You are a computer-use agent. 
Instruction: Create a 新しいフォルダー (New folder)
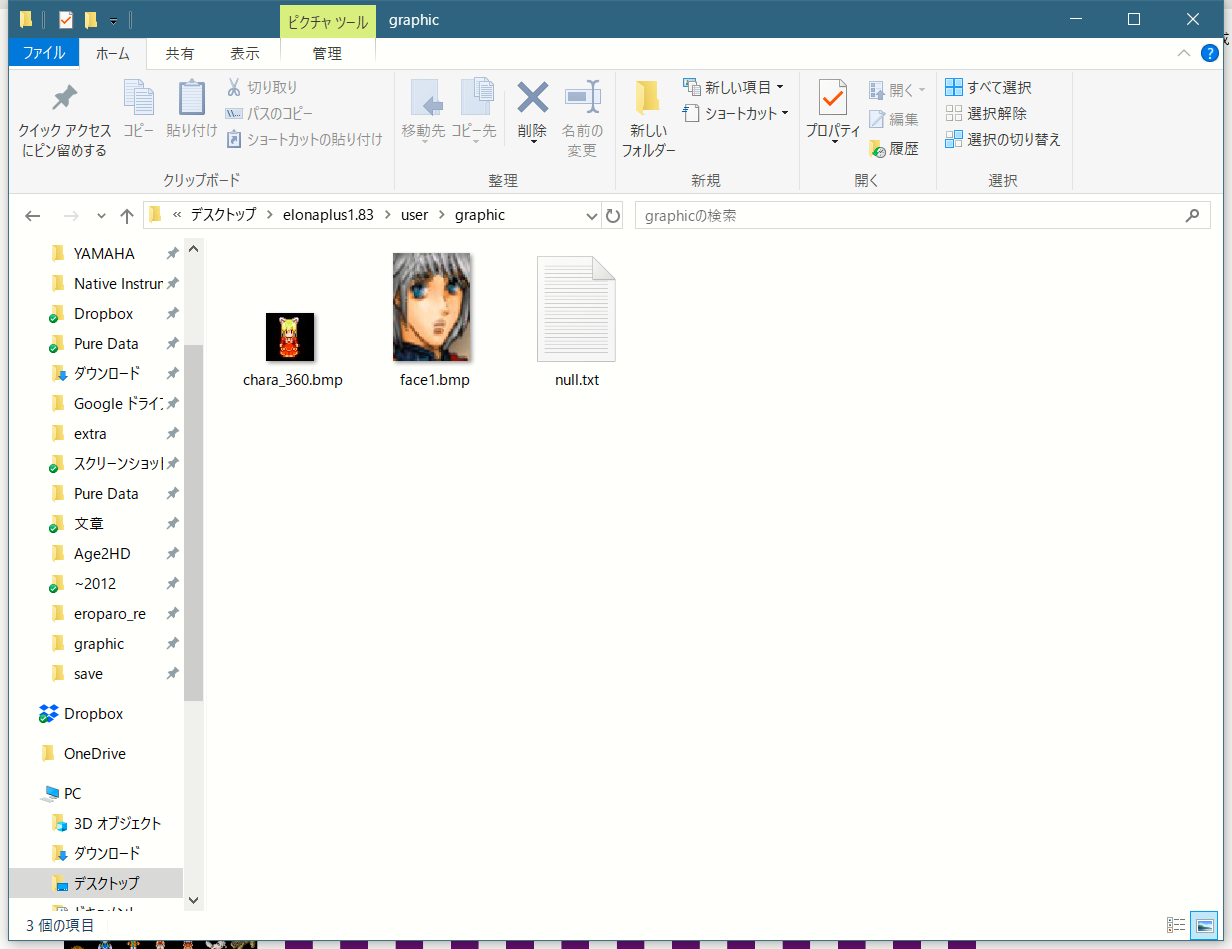click(648, 118)
